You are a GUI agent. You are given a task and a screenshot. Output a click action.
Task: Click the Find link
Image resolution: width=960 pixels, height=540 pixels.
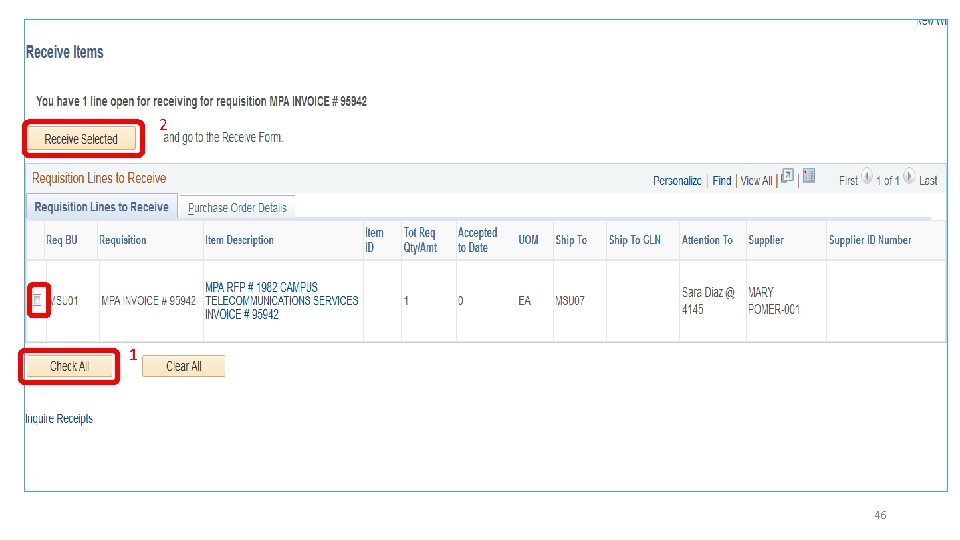(x=722, y=181)
